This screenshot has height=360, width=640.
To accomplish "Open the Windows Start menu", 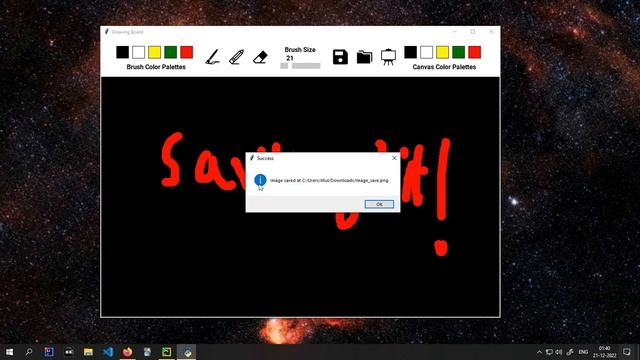I will 9,352.
